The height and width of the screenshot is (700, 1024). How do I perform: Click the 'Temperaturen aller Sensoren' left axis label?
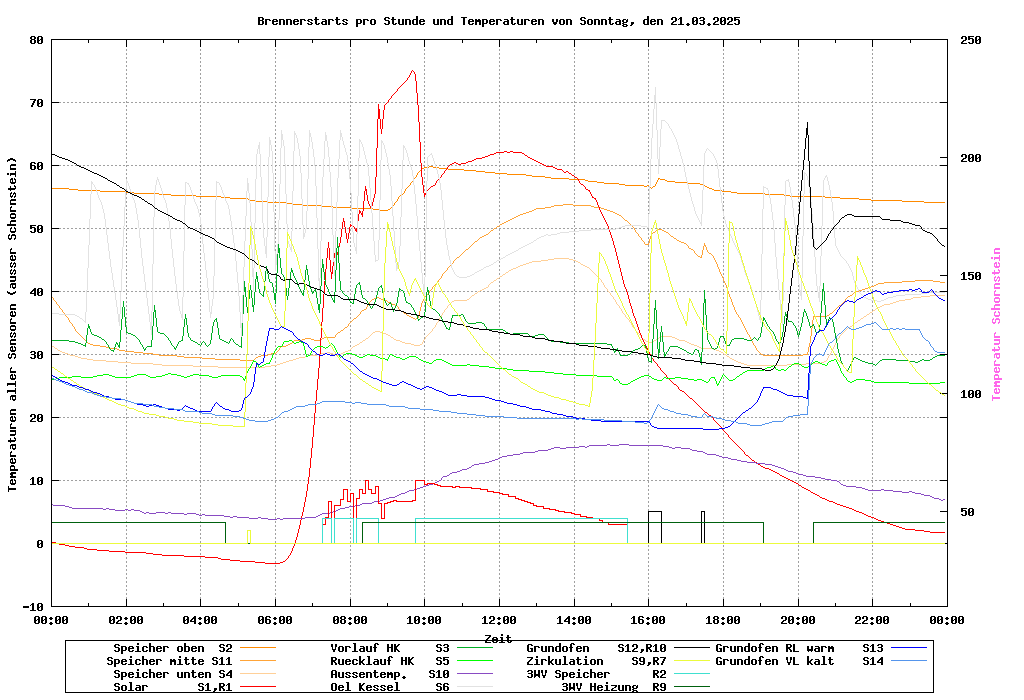click(13, 324)
